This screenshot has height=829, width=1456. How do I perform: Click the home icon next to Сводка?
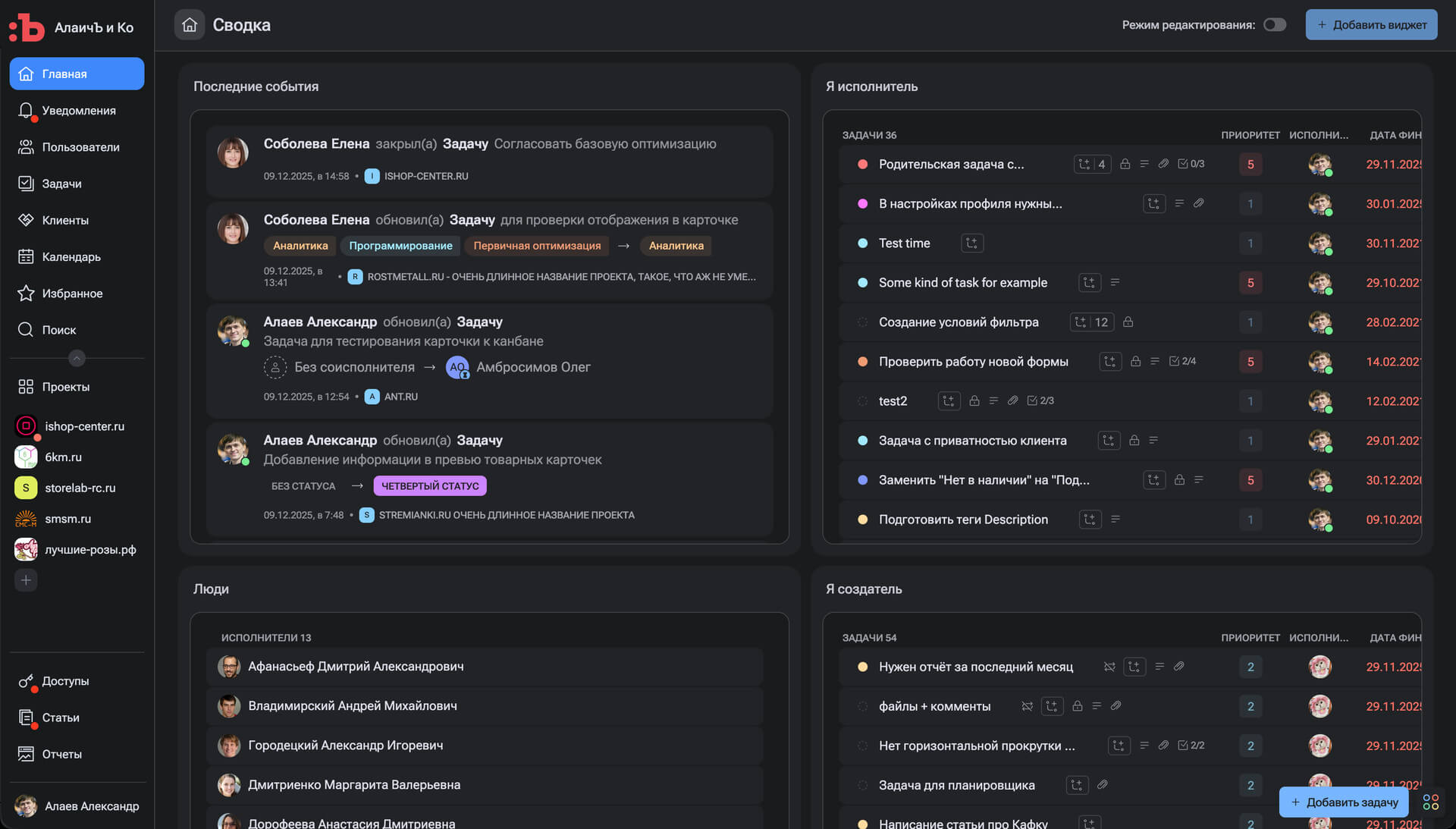pyautogui.click(x=190, y=25)
